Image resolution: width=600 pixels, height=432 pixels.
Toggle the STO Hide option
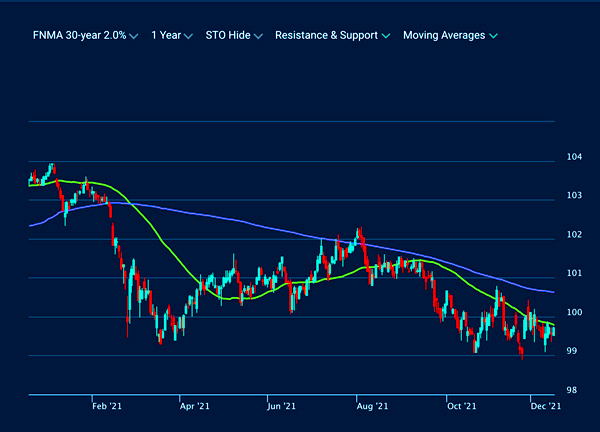pyautogui.click(x=228, y=35)
